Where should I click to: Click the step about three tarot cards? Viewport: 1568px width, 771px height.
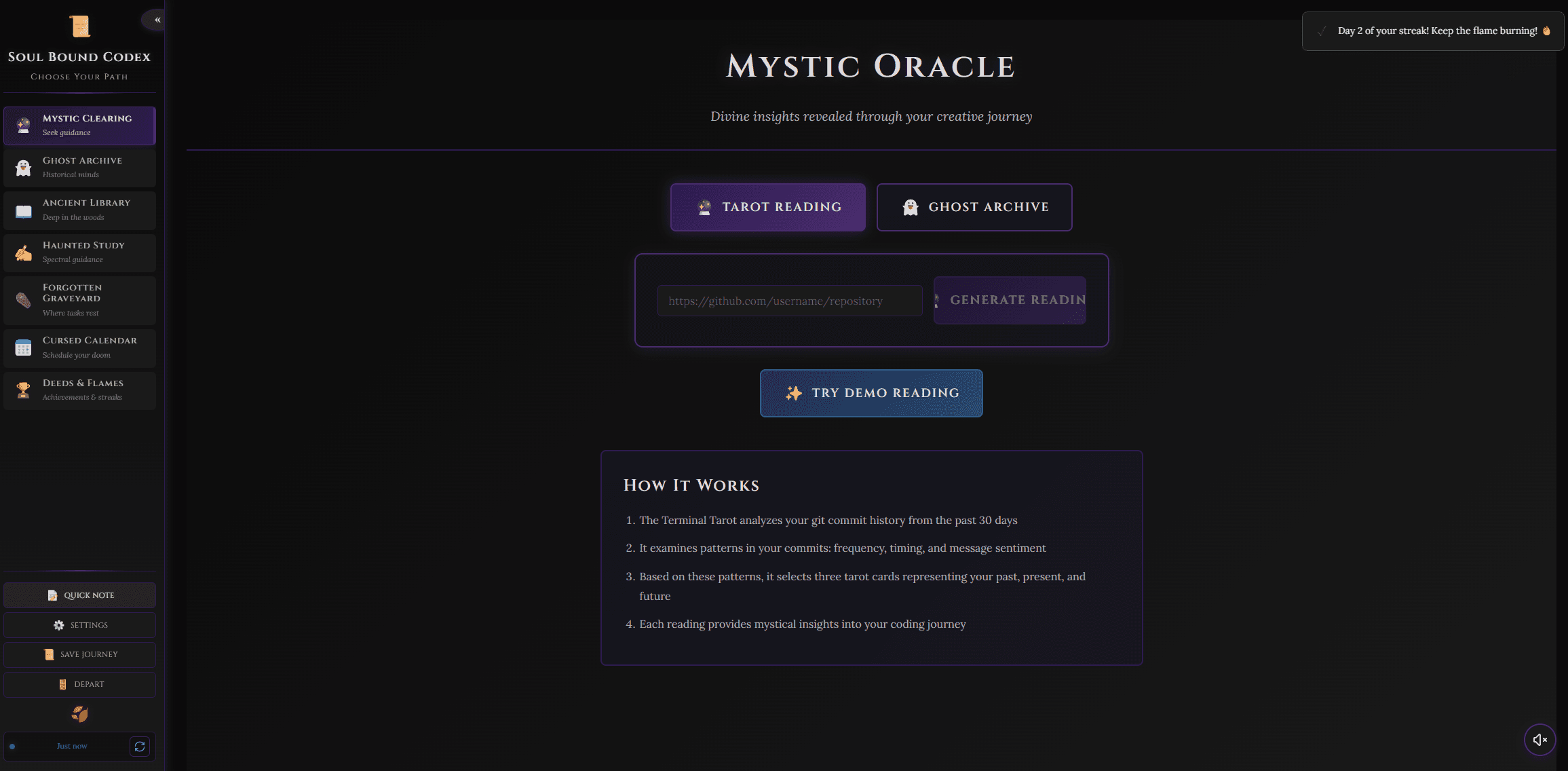click(x=862, y=586)
